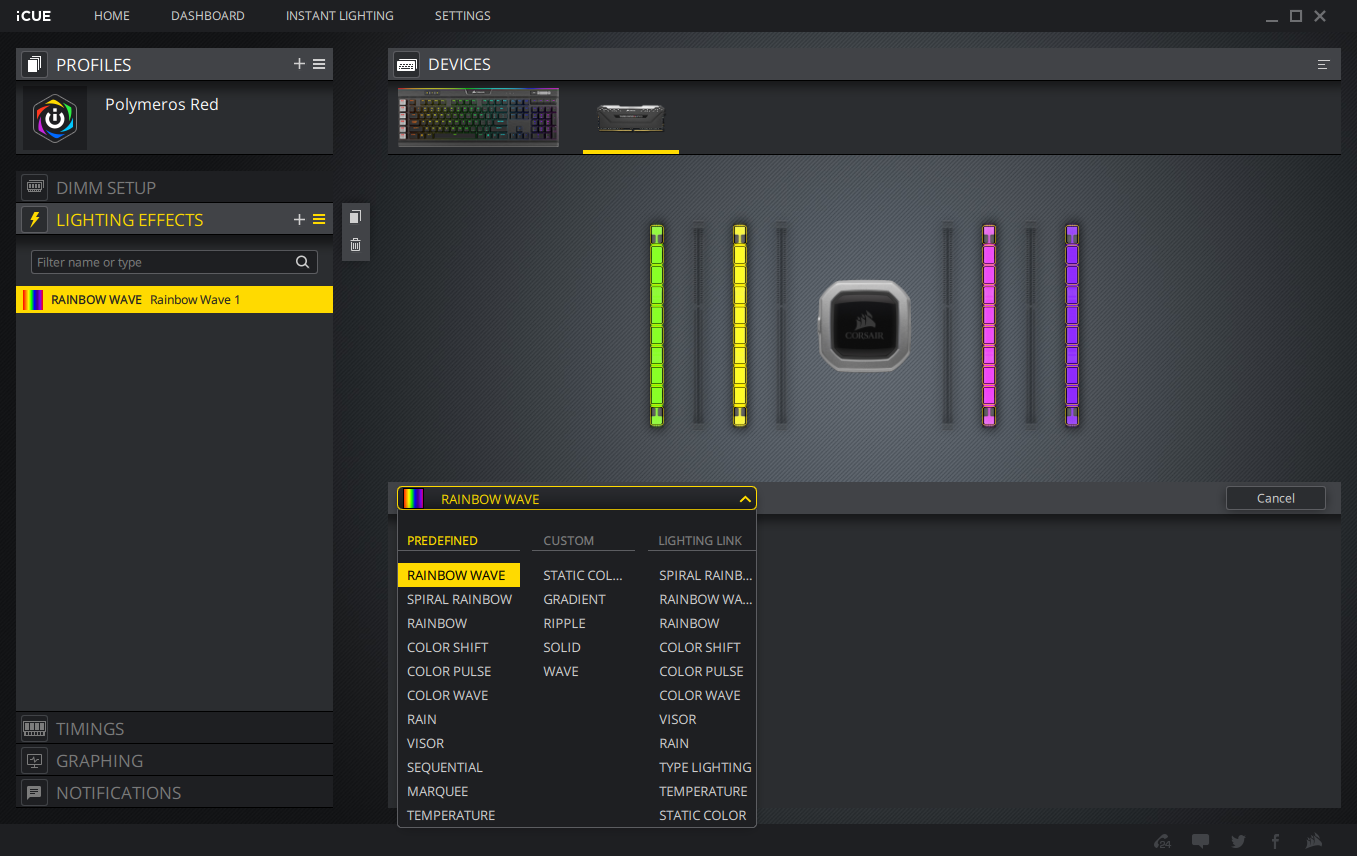Click the Filter name or type field
Viewport: 1357px width, 856px height.
click(162, 262)
